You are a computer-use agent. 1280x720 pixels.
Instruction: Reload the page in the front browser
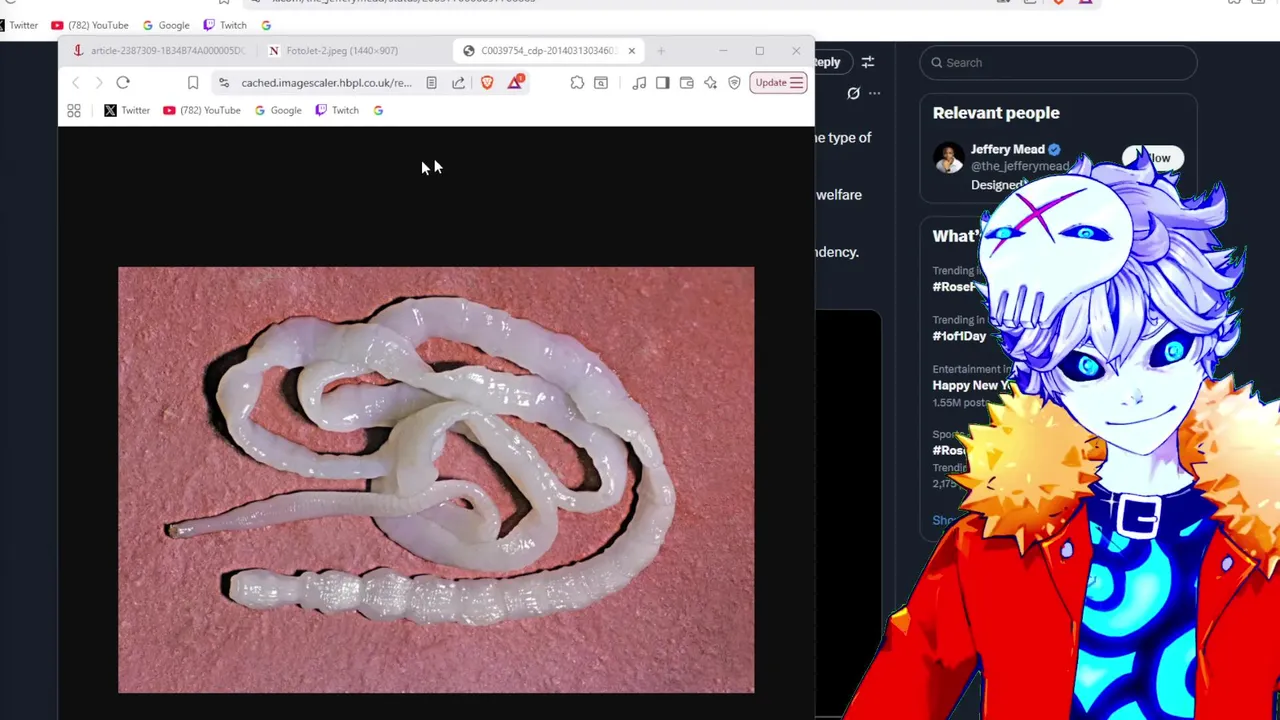pos(123,83)
